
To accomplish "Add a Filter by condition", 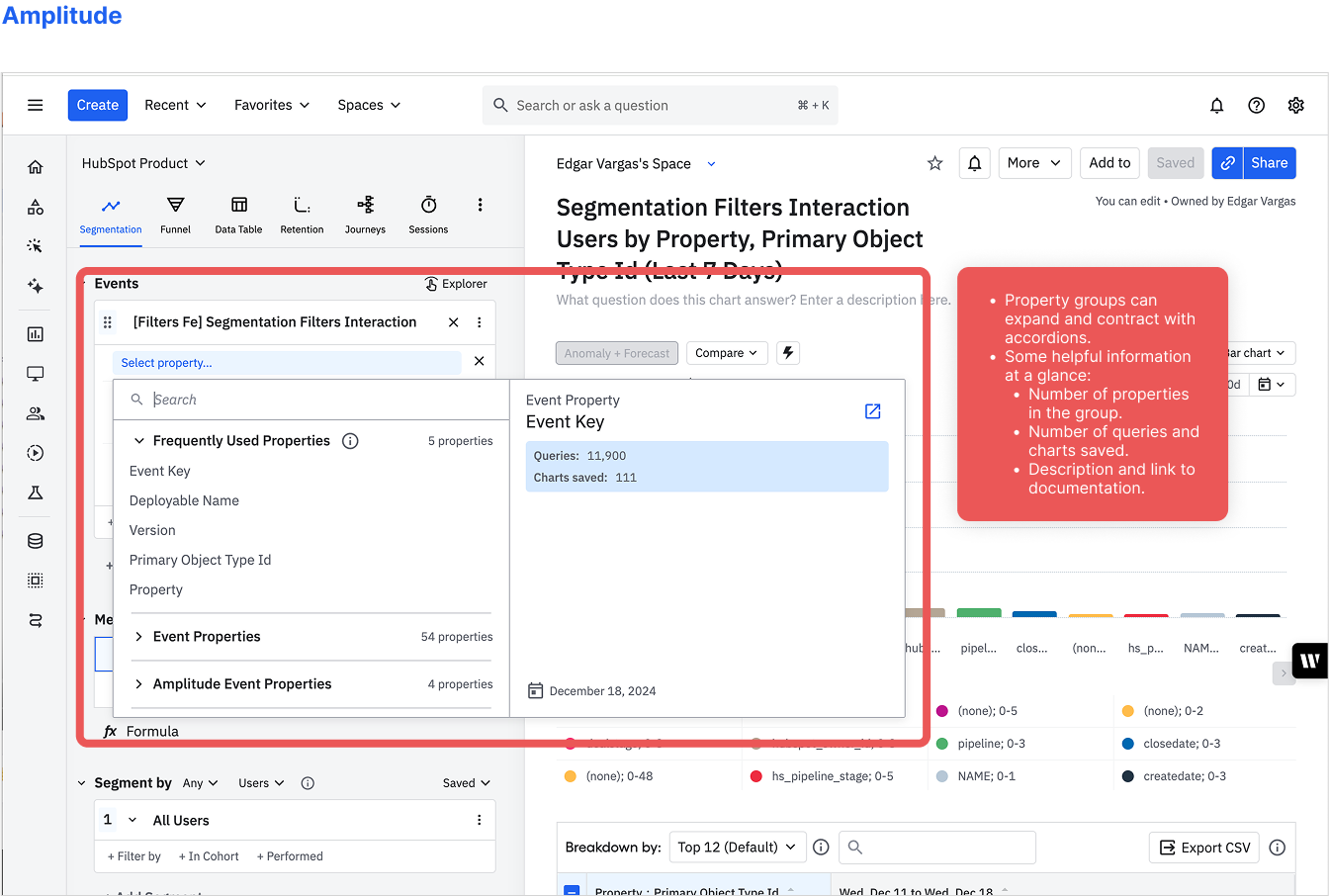I will (x=134, y=856).
